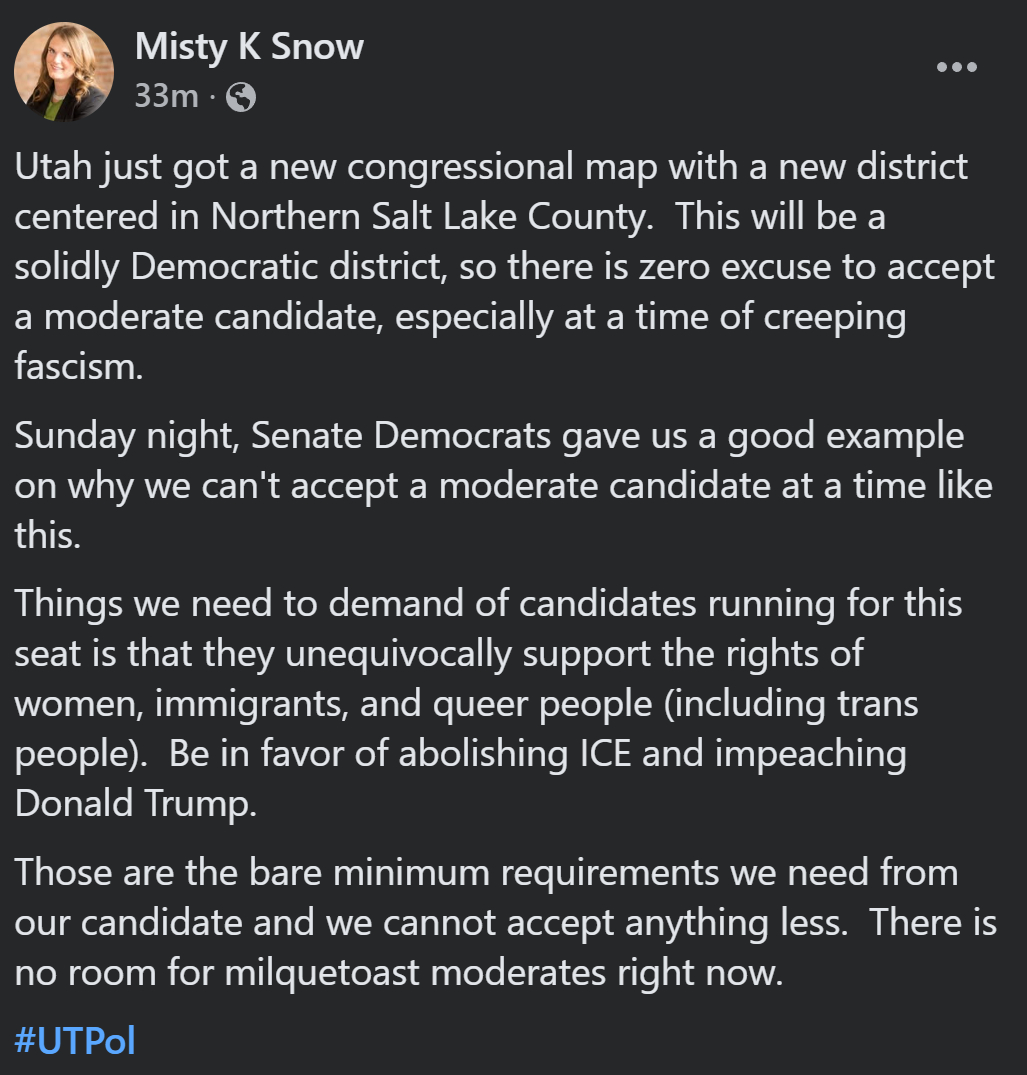Screen dimensions: 1027x1075
Task: Click the text "Donald Trump" in the post
Action: [x=134, y=803]
